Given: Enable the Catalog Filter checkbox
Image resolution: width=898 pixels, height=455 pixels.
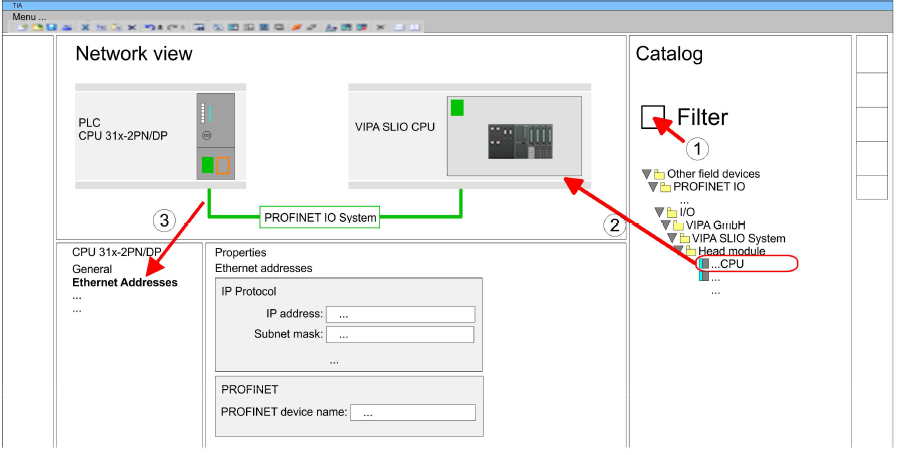Looking at the screenshot, I should tap(653, 117).
